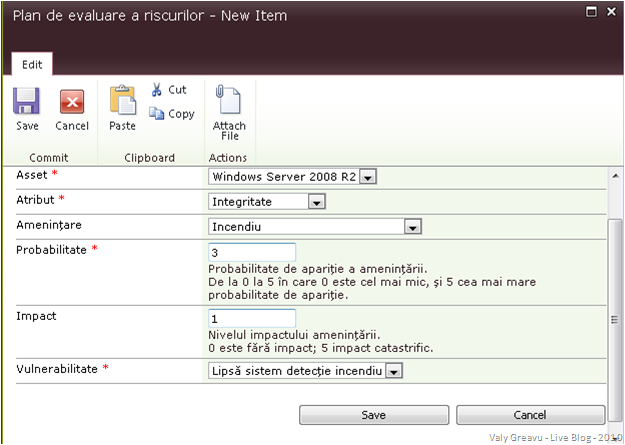Viewport: 625px width, 445px height.
Task: Switch to the Edit ribbon tab
Action: [32, 63]
